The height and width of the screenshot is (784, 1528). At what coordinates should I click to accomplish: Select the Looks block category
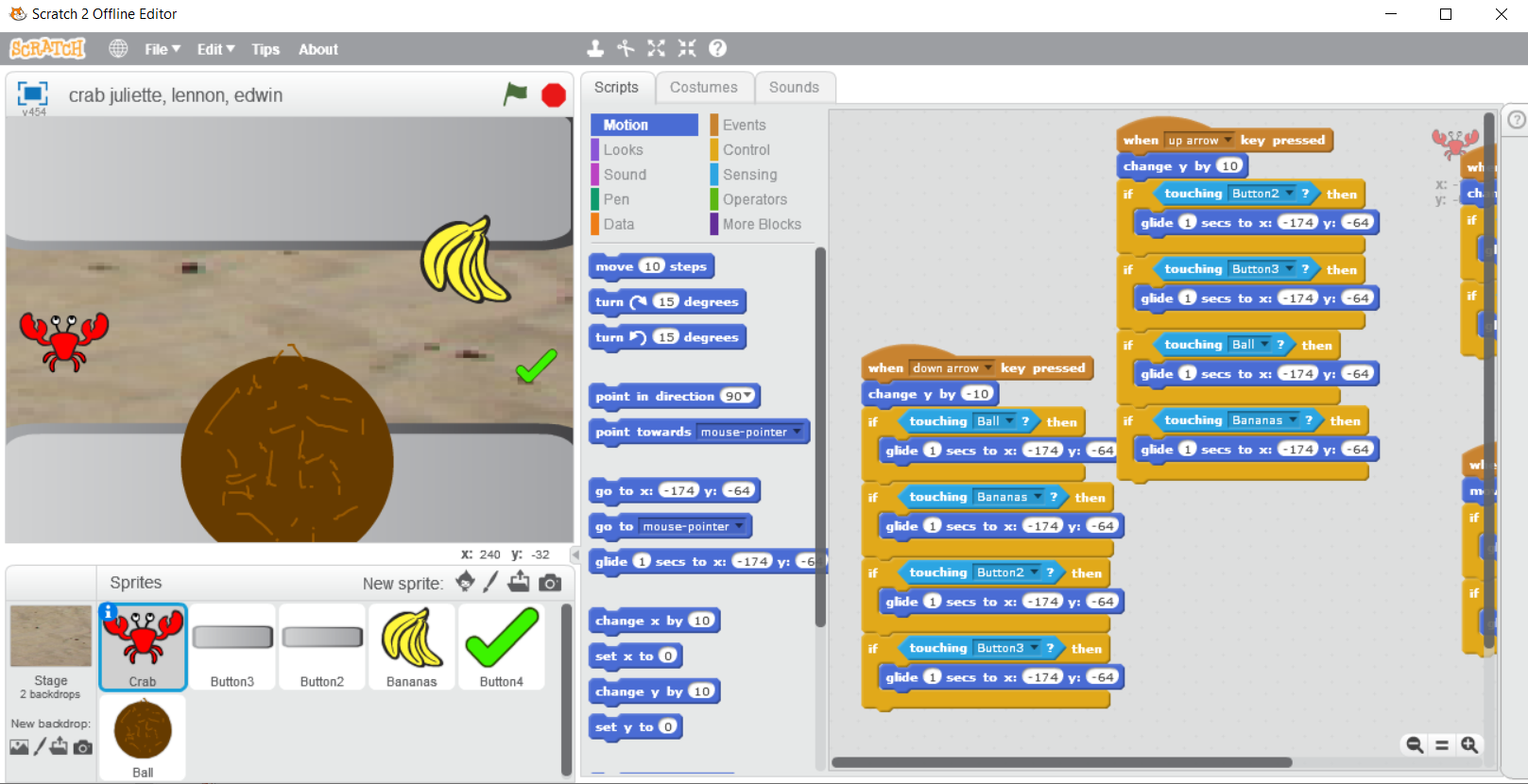click(623, 149)
